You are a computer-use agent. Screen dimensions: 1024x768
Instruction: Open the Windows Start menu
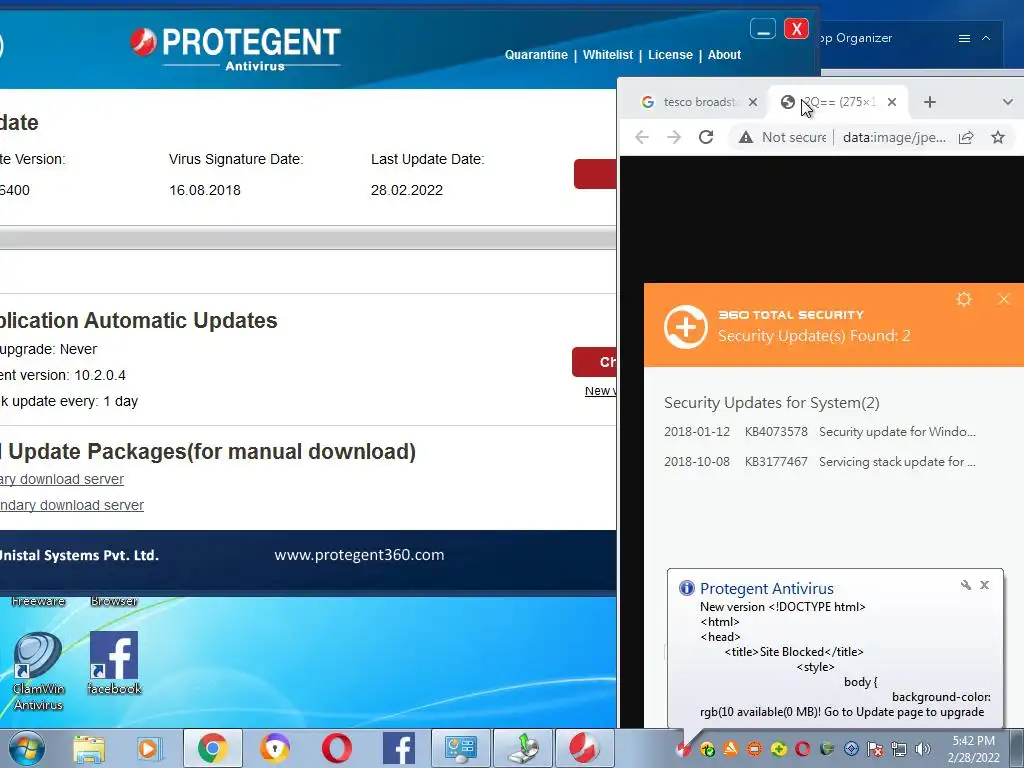(27, 748)
